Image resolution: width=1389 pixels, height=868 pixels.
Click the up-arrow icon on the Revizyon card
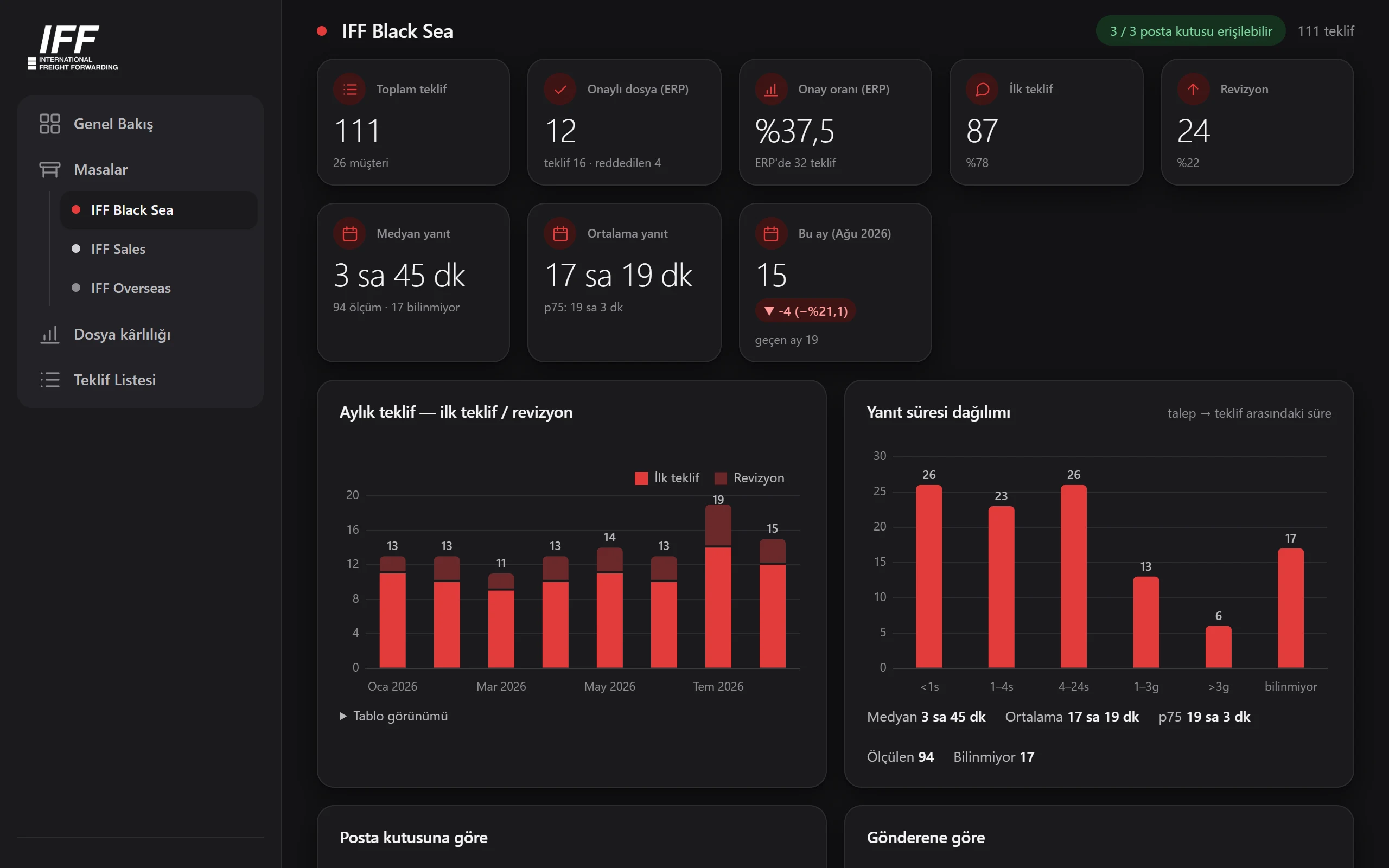pos(1193,89)
